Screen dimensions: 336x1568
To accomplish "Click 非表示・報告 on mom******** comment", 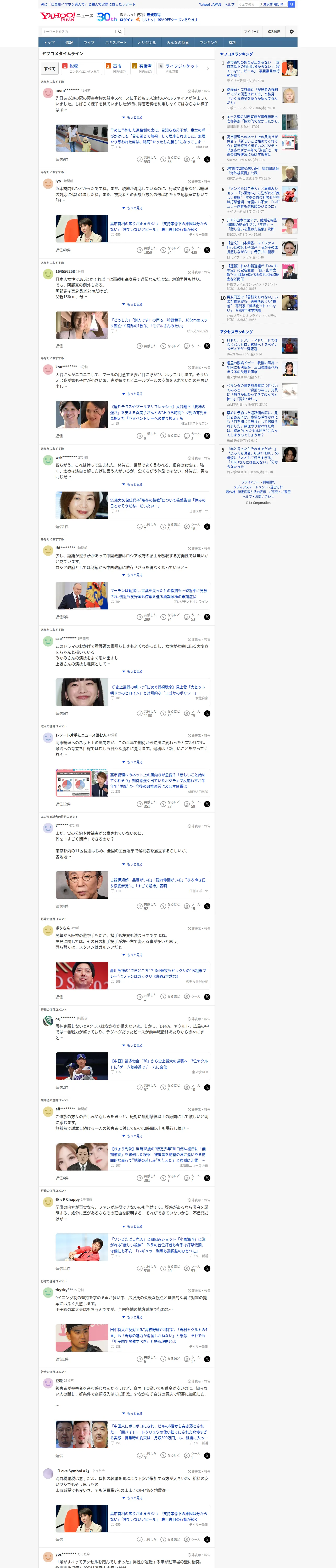I will click(x=199, y=91).
